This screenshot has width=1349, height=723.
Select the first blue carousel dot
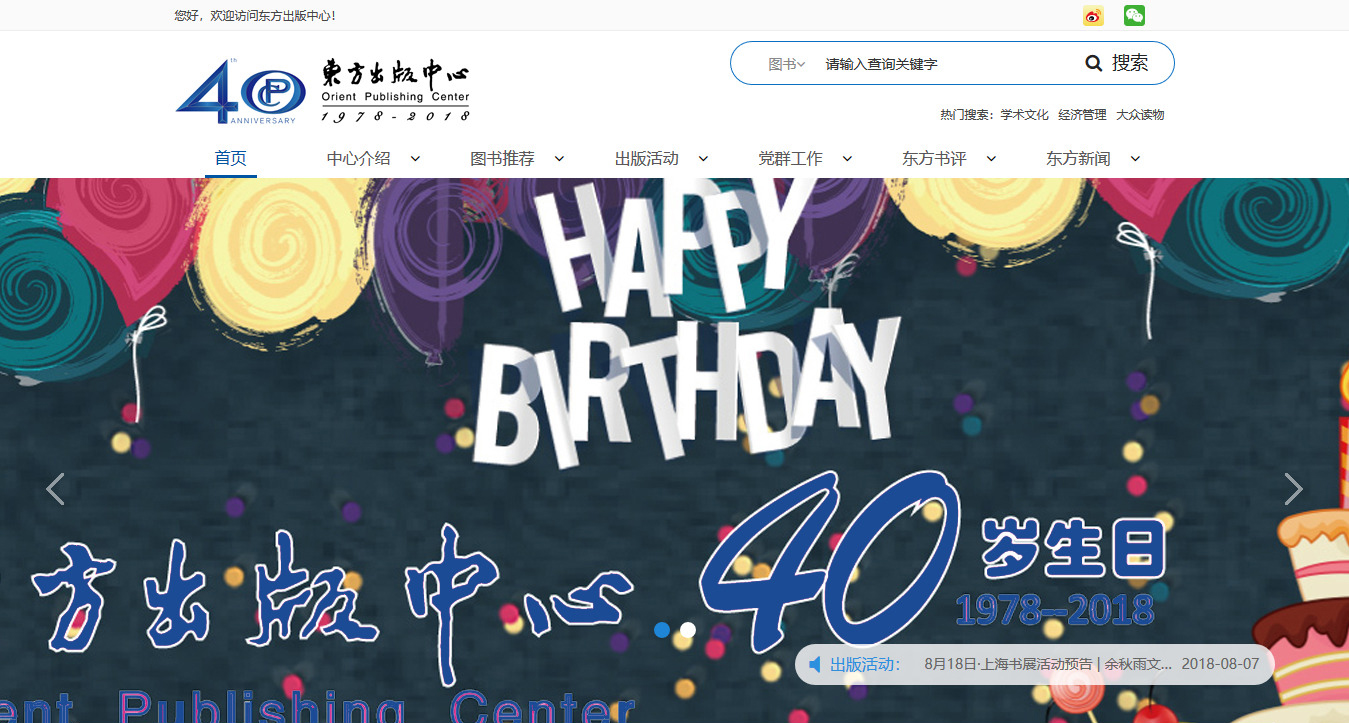(661, 630)
